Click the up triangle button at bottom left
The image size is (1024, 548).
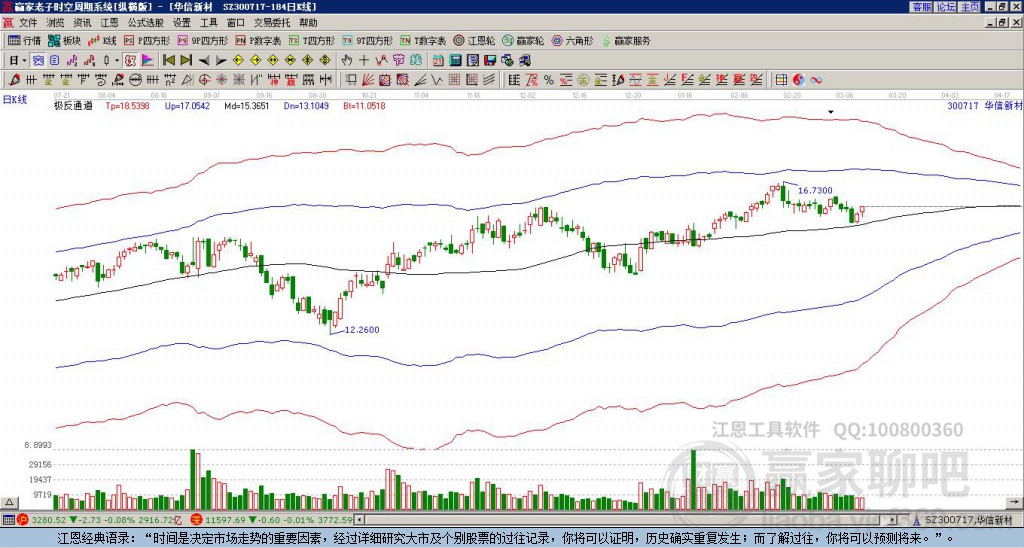(x=9, y=502)
